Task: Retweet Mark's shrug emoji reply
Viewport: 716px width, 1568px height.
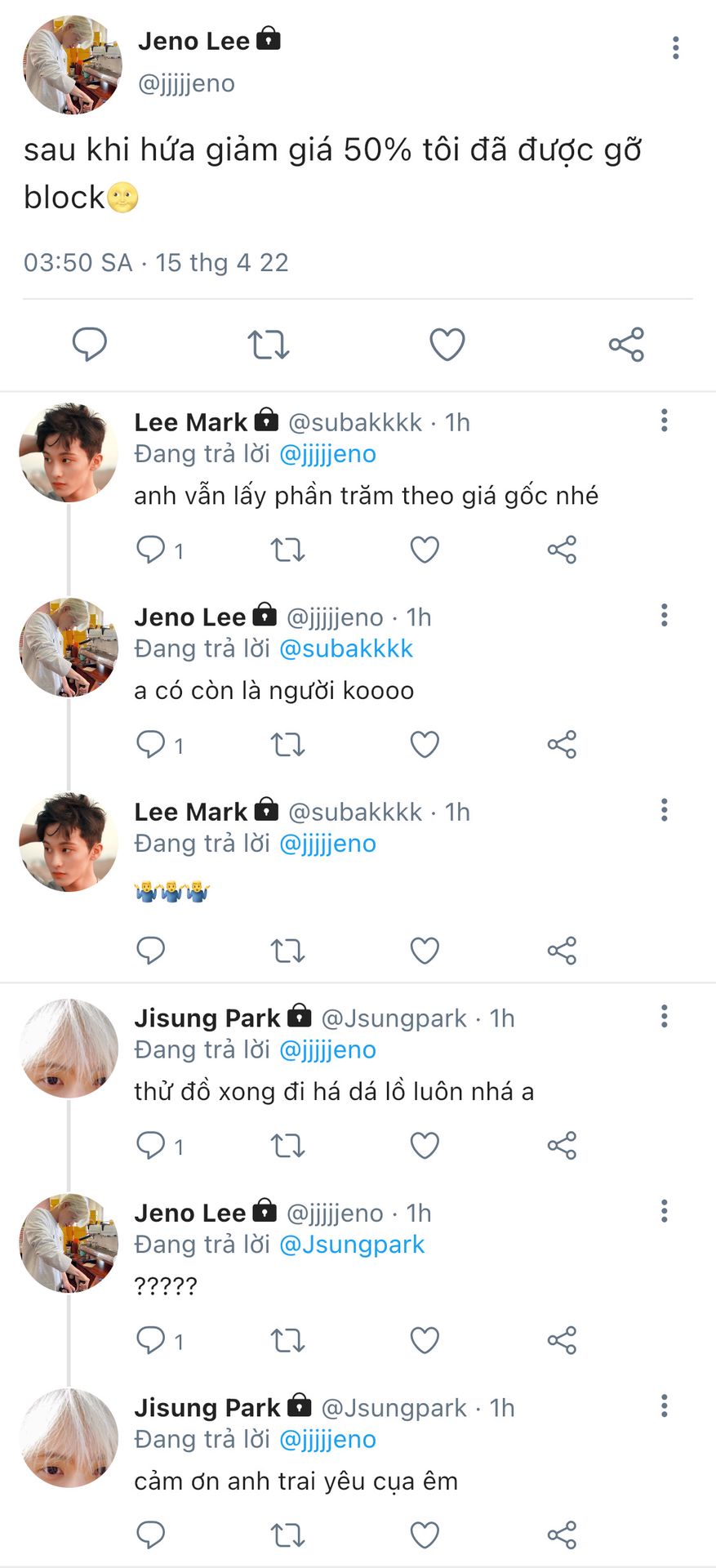Action: [x=287, y=951]
